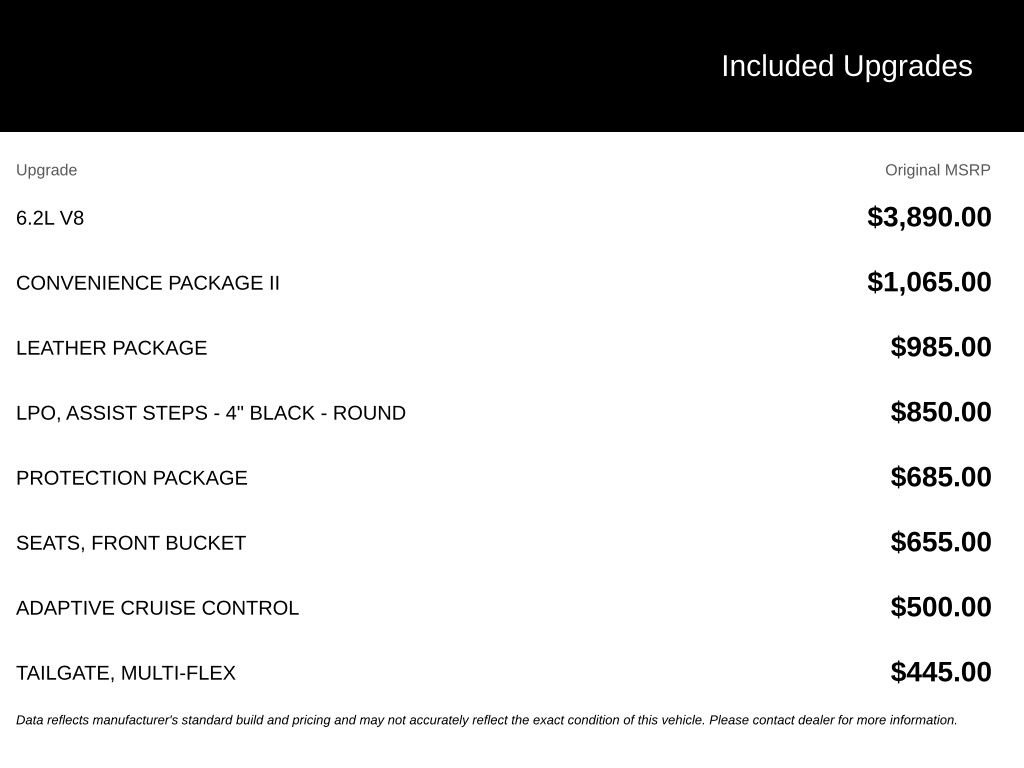The image size is (1024, 768).
Task: Select the LEATHER PACKAGE entry
Action: pos(112,348)
